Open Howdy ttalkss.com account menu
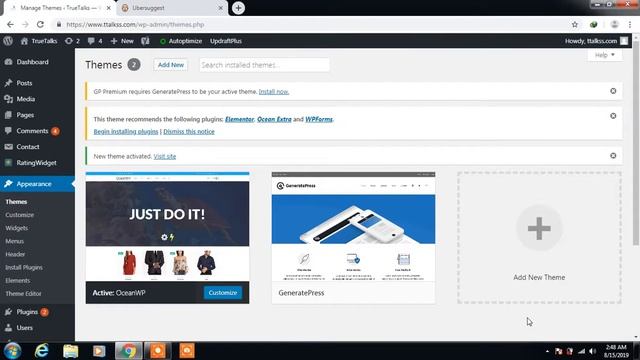640x360 pixels. [596, 41]
